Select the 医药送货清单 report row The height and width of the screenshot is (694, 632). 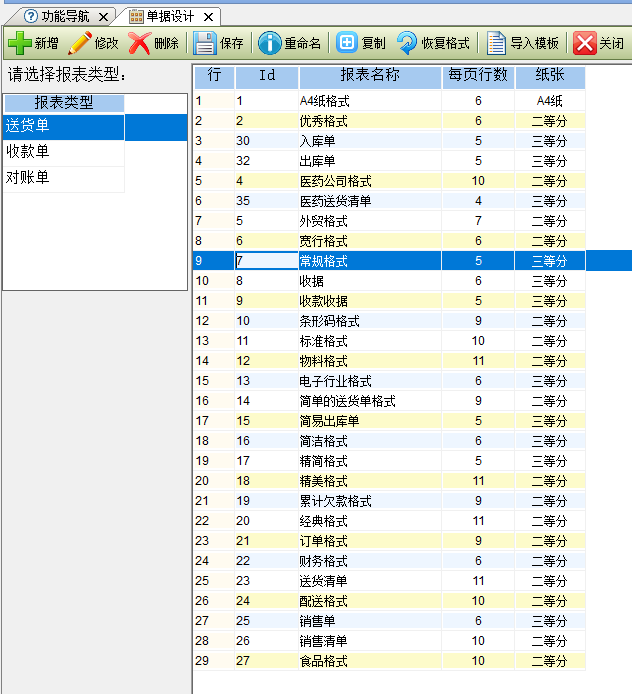(389, 201)
